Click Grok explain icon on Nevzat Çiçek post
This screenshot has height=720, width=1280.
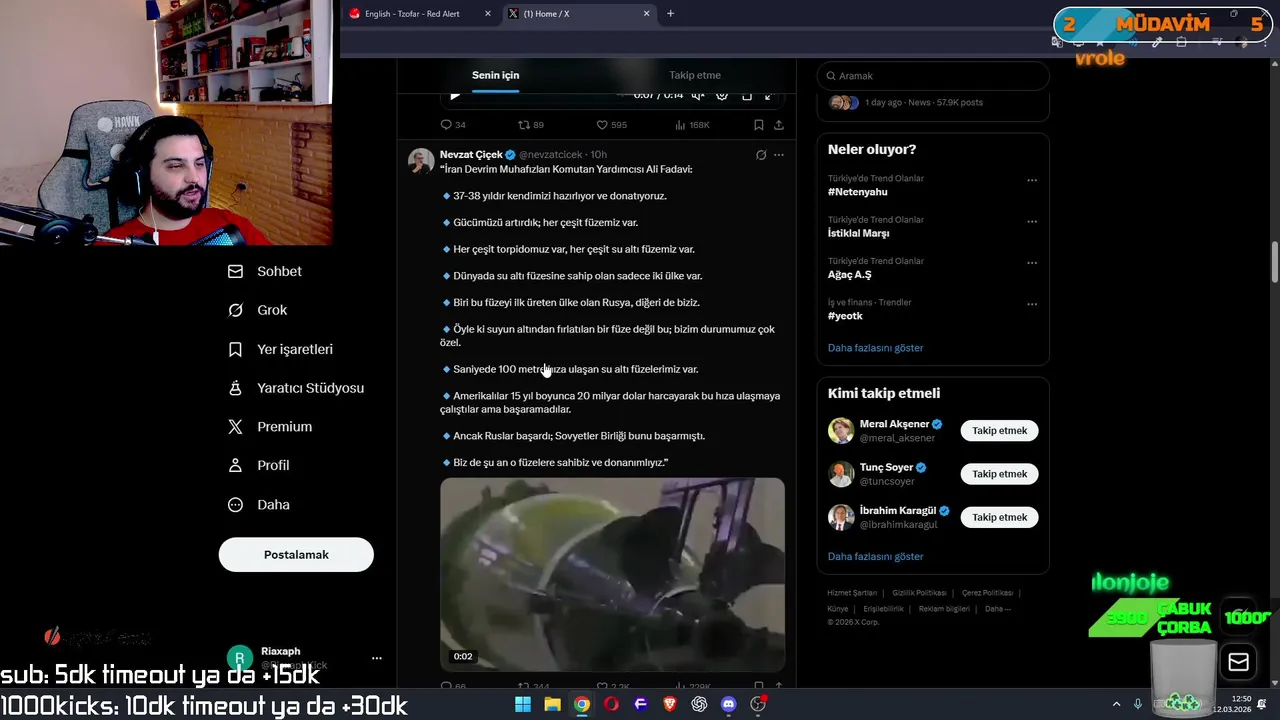(x=761, y=155)
